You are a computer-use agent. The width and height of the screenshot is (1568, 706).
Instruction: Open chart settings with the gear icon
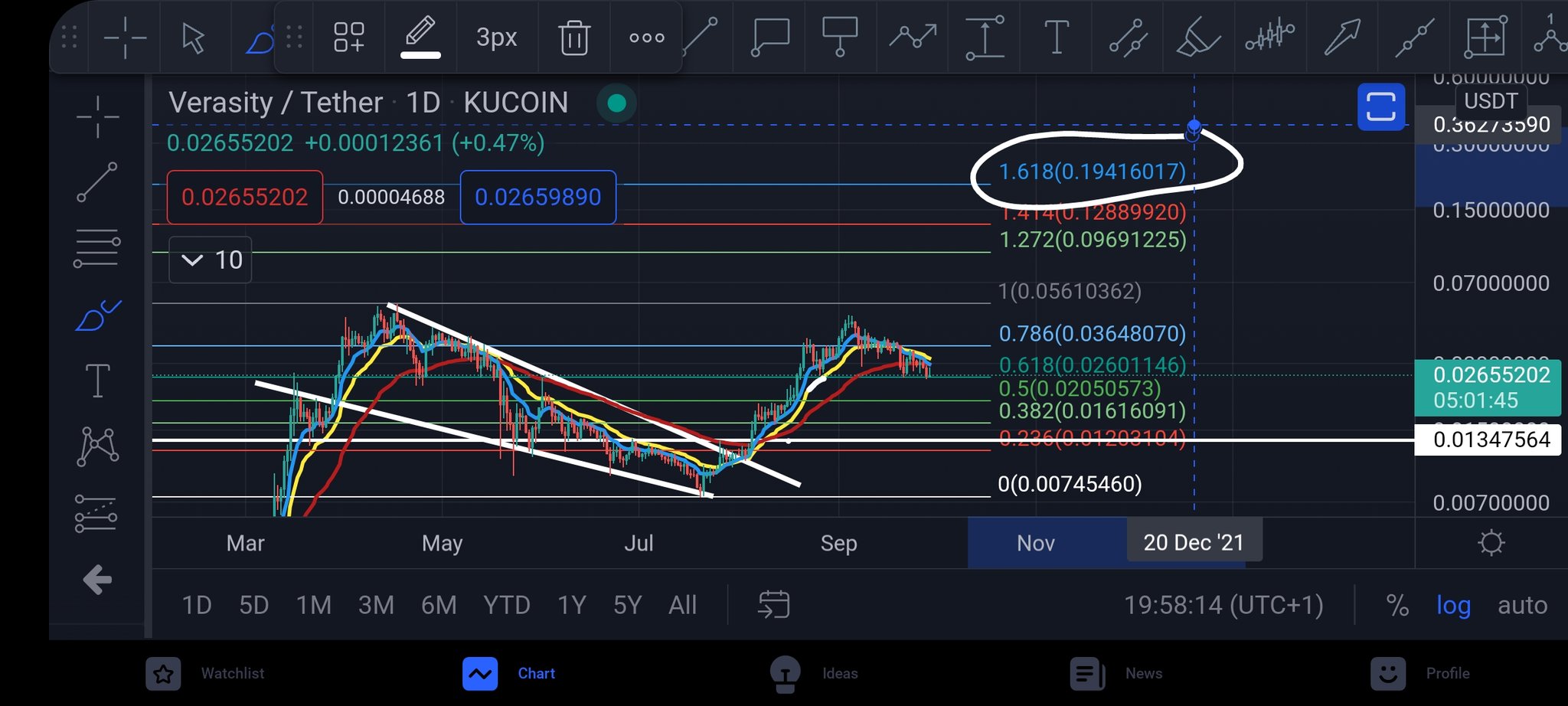[x=1490, y=542]
